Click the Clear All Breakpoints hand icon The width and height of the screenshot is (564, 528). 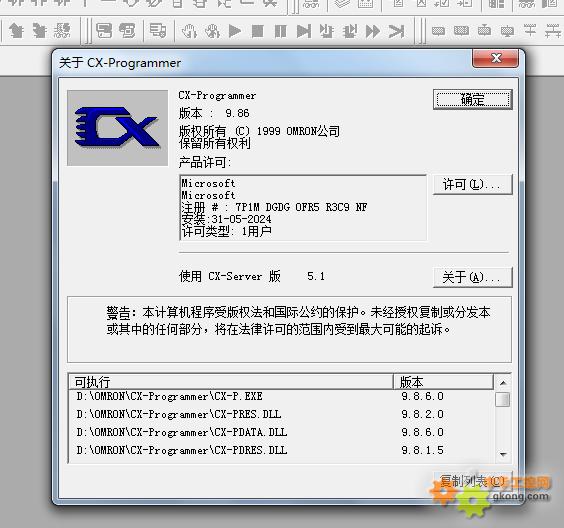[x=212, y=31]
